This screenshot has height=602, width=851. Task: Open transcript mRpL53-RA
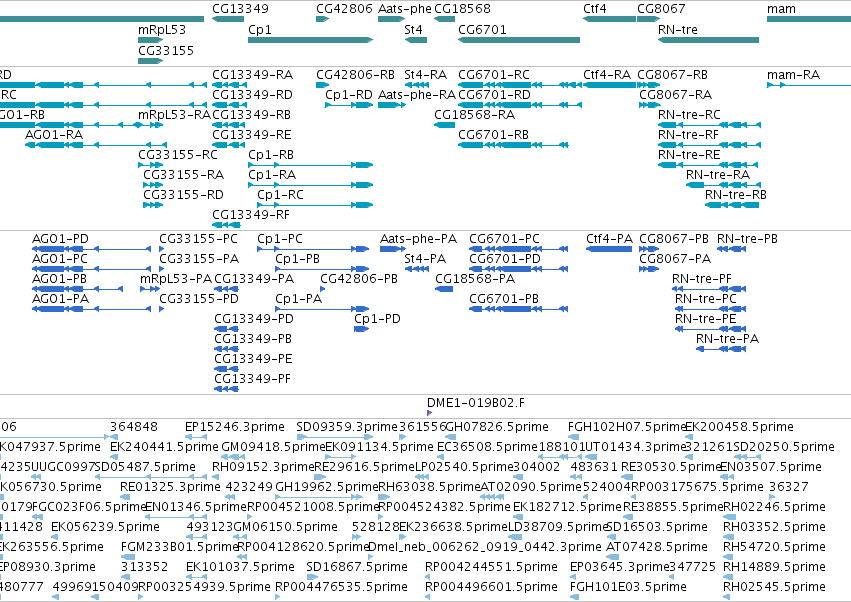pyautogui.click(x=174, y=115)
